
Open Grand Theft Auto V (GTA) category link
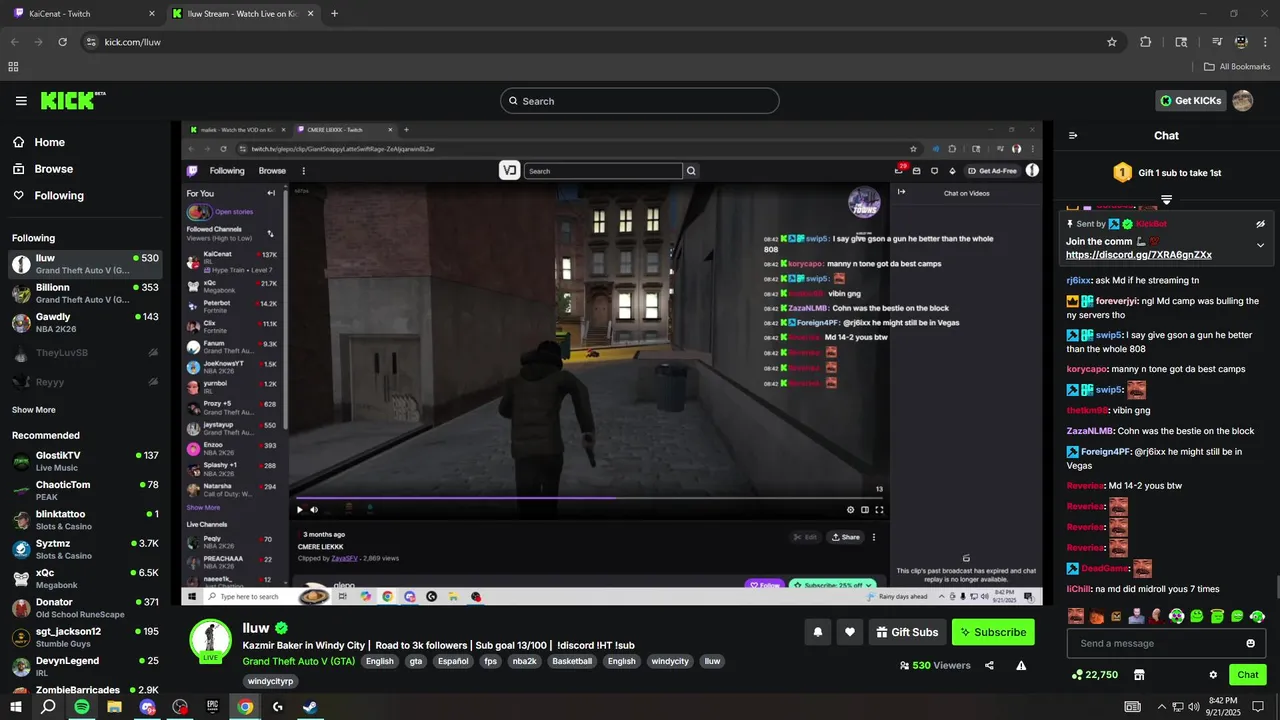coord(298,661)
